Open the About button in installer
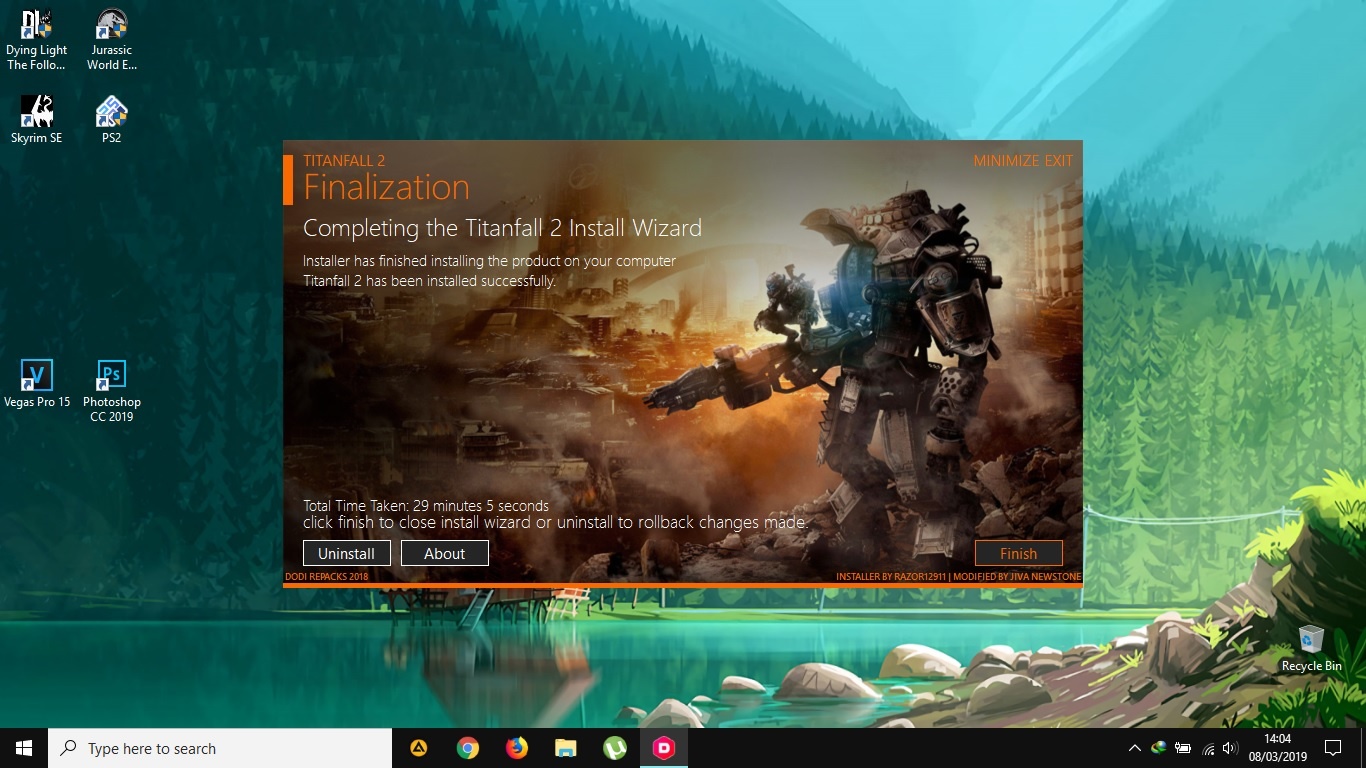 click(444, 553)
